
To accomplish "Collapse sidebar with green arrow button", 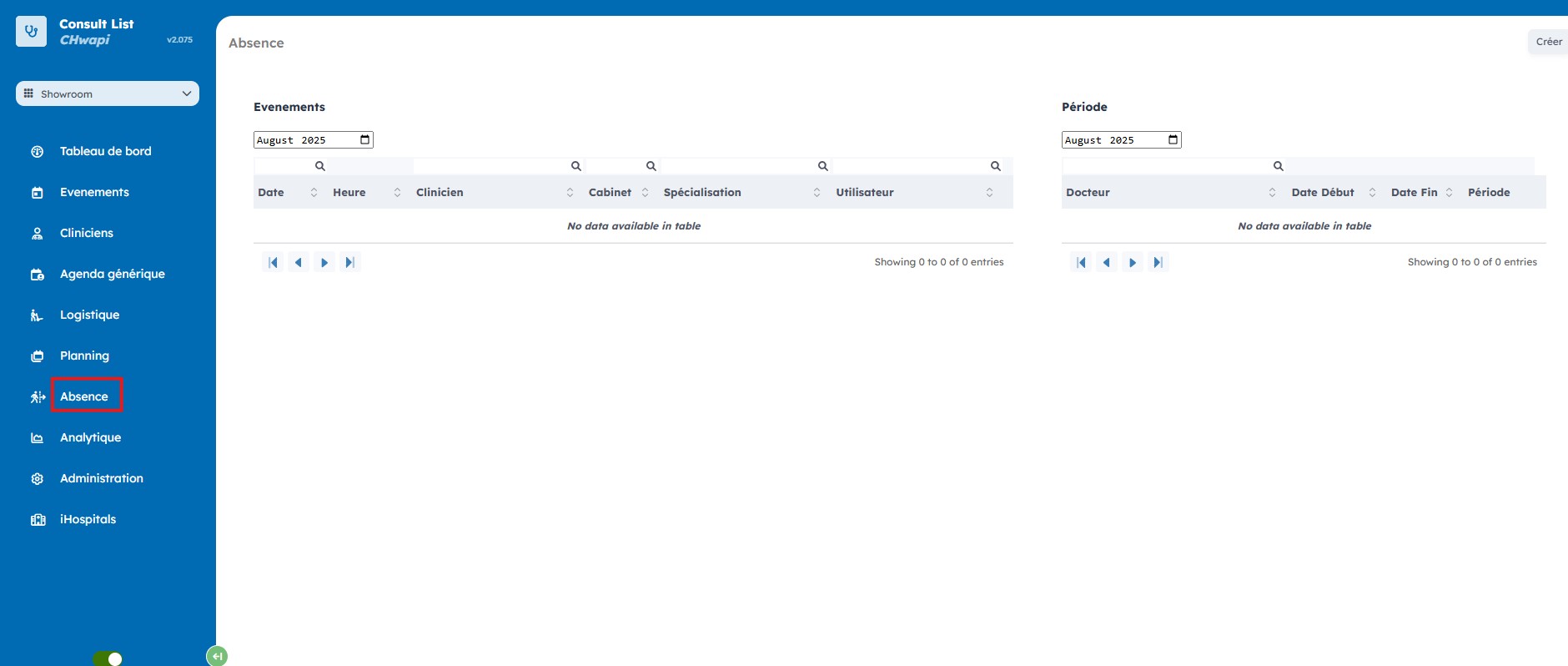I will coord(217,656).
